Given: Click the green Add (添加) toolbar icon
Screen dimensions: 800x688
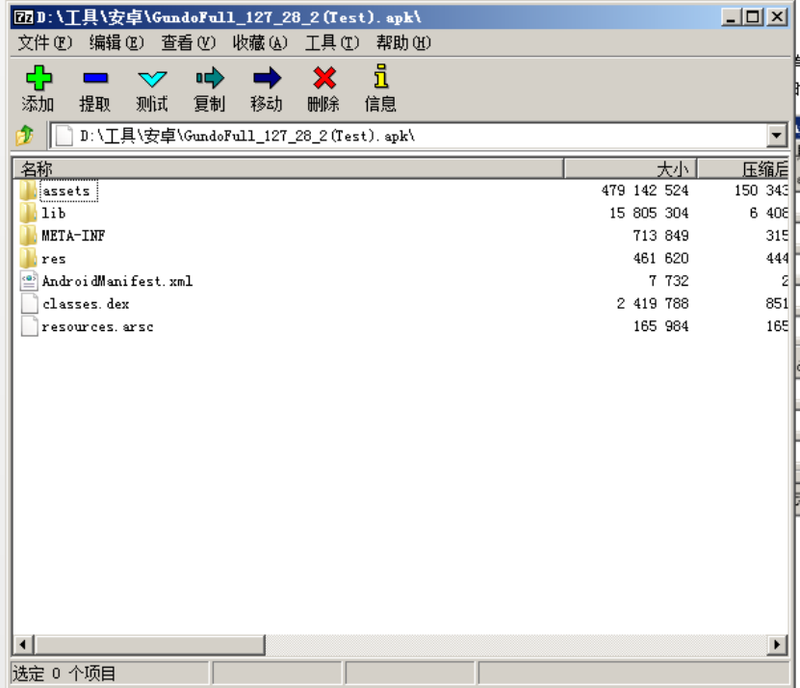Looking at the screenshot, I should (38, 78).
